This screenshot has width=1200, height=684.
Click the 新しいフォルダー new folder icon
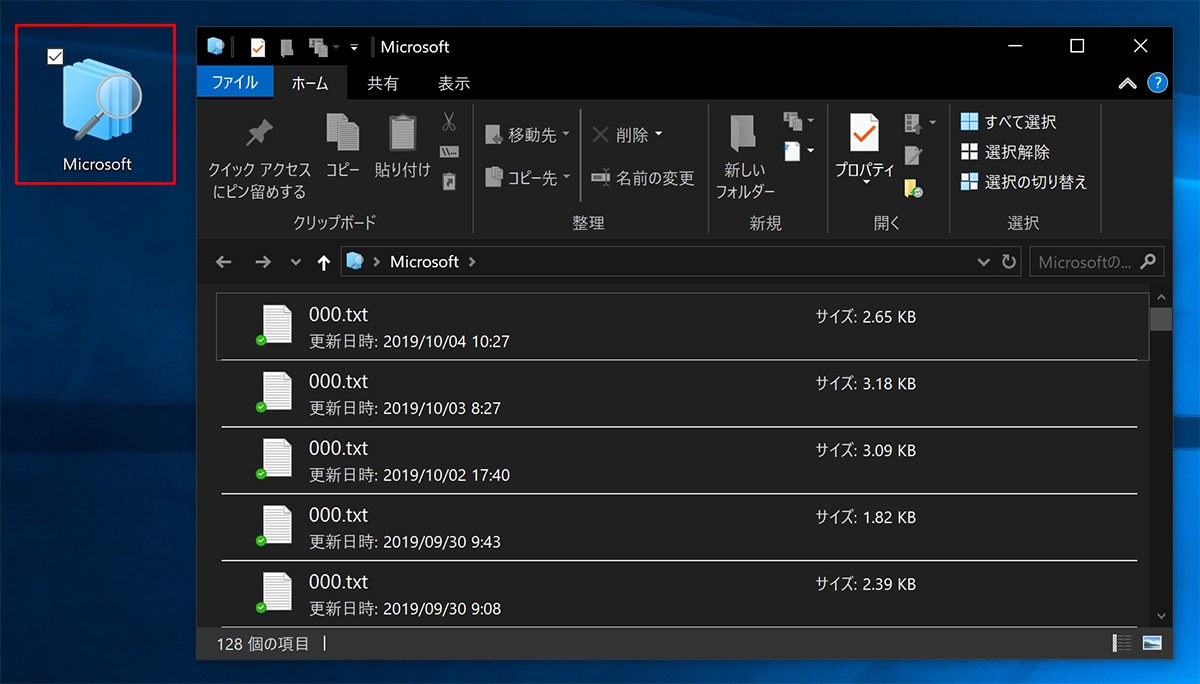point(743,133)
